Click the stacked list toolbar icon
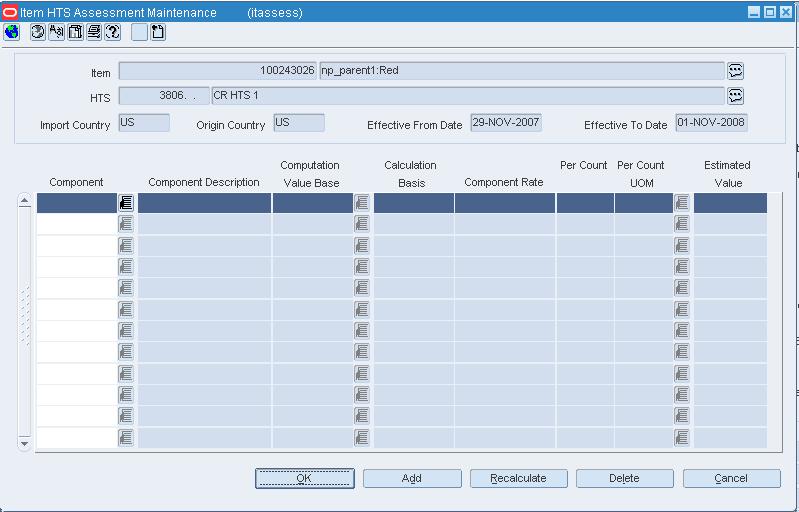The width and height of the screenshot is (799, 512). click(94, 32)
